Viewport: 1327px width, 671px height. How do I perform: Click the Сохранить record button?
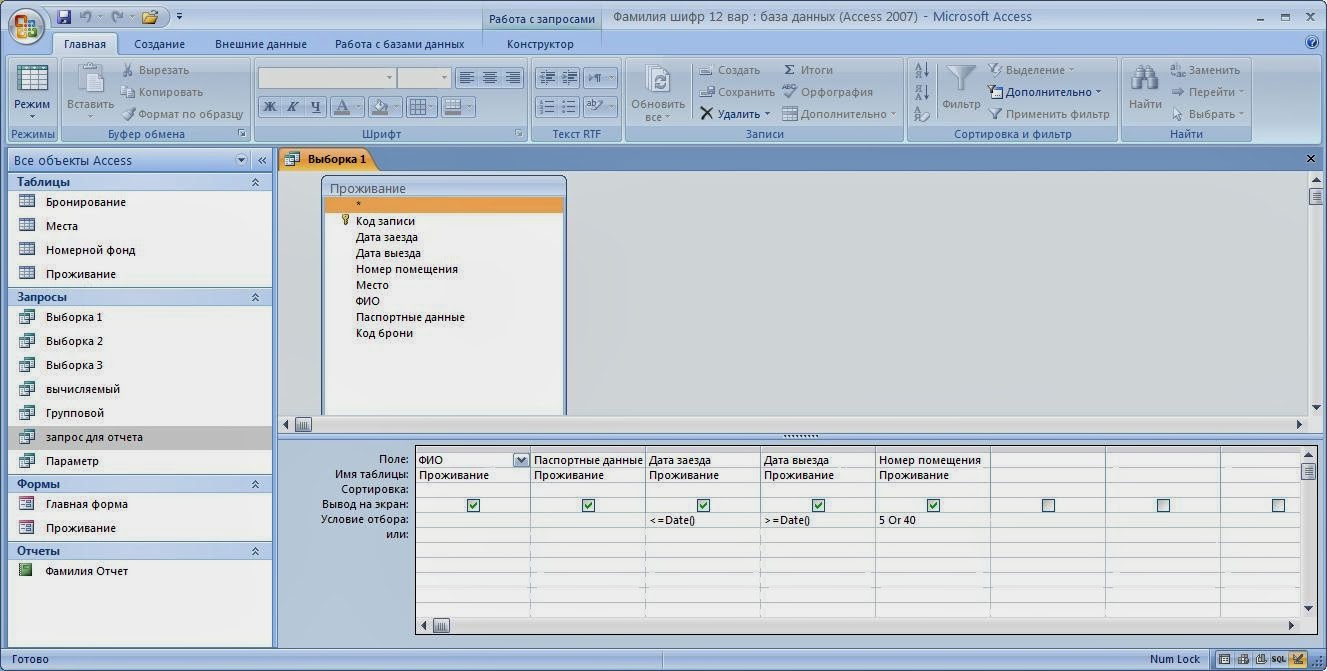pyautogui.click(x=736, y=92)
